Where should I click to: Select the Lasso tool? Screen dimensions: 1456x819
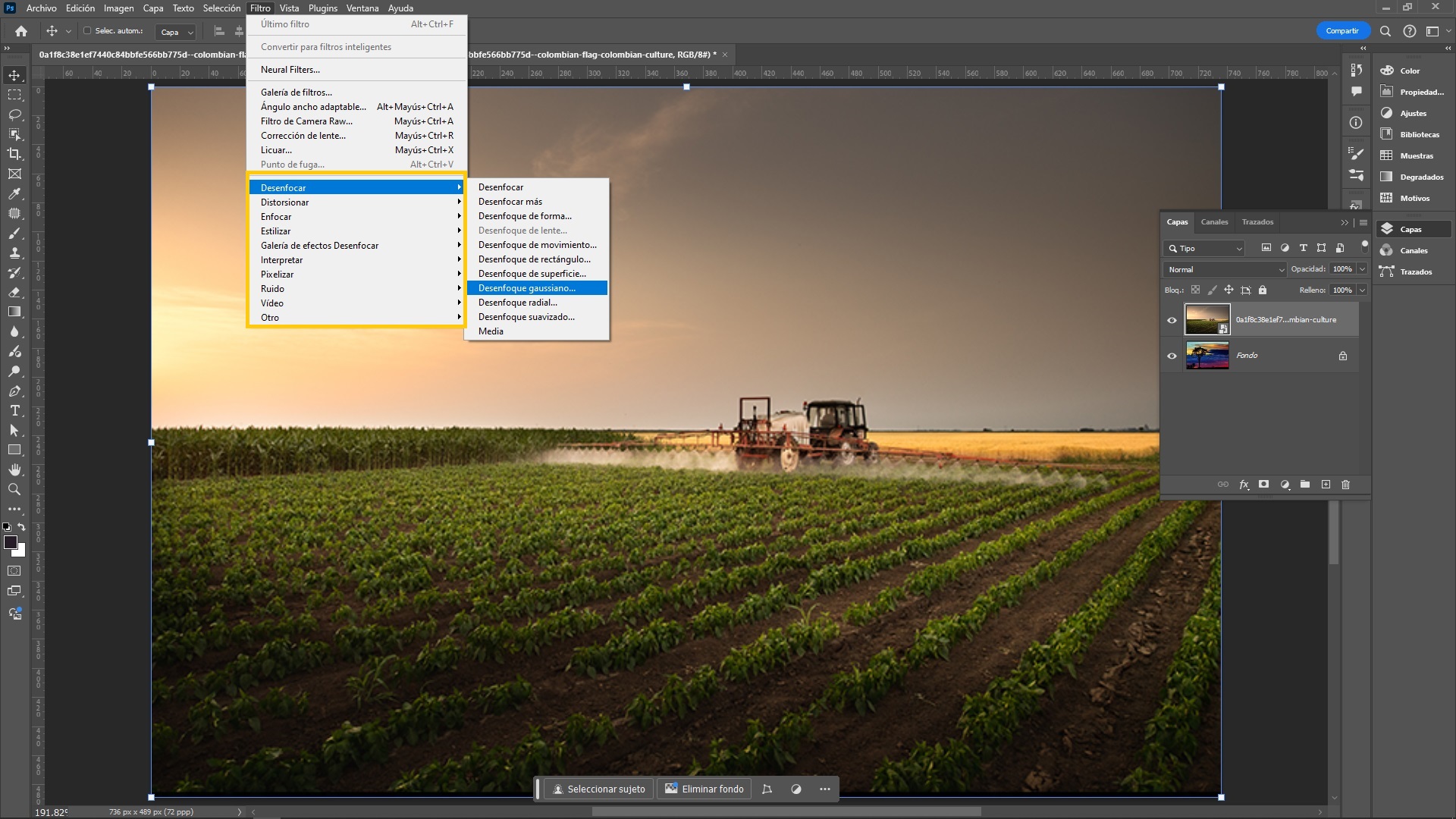14,115
